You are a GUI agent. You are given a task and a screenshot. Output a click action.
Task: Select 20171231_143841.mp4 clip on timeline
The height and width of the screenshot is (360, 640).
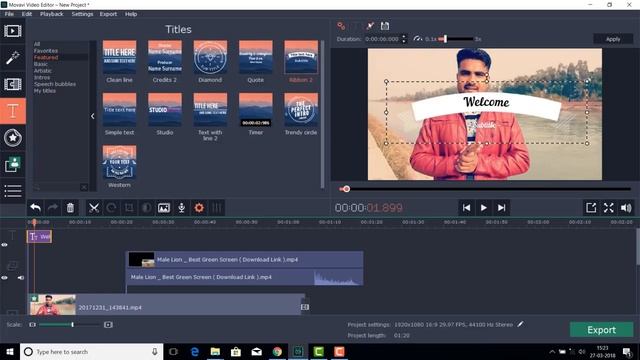click(x=167, y=304)
